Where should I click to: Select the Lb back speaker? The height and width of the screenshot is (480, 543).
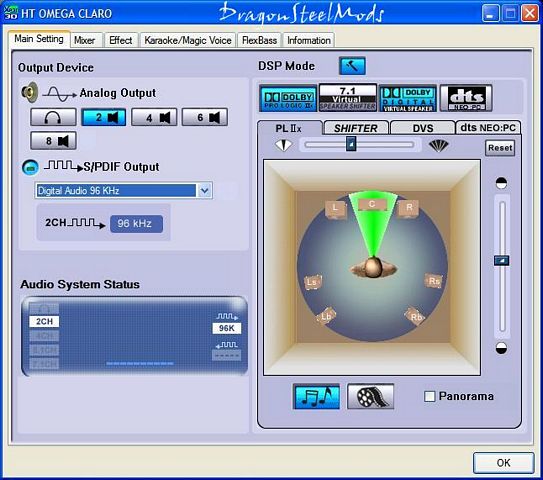pyautogui.click(x=326, y=316)
